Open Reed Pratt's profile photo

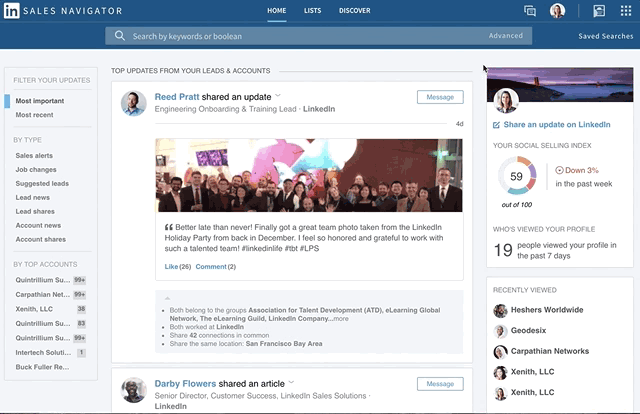[133, 103]
